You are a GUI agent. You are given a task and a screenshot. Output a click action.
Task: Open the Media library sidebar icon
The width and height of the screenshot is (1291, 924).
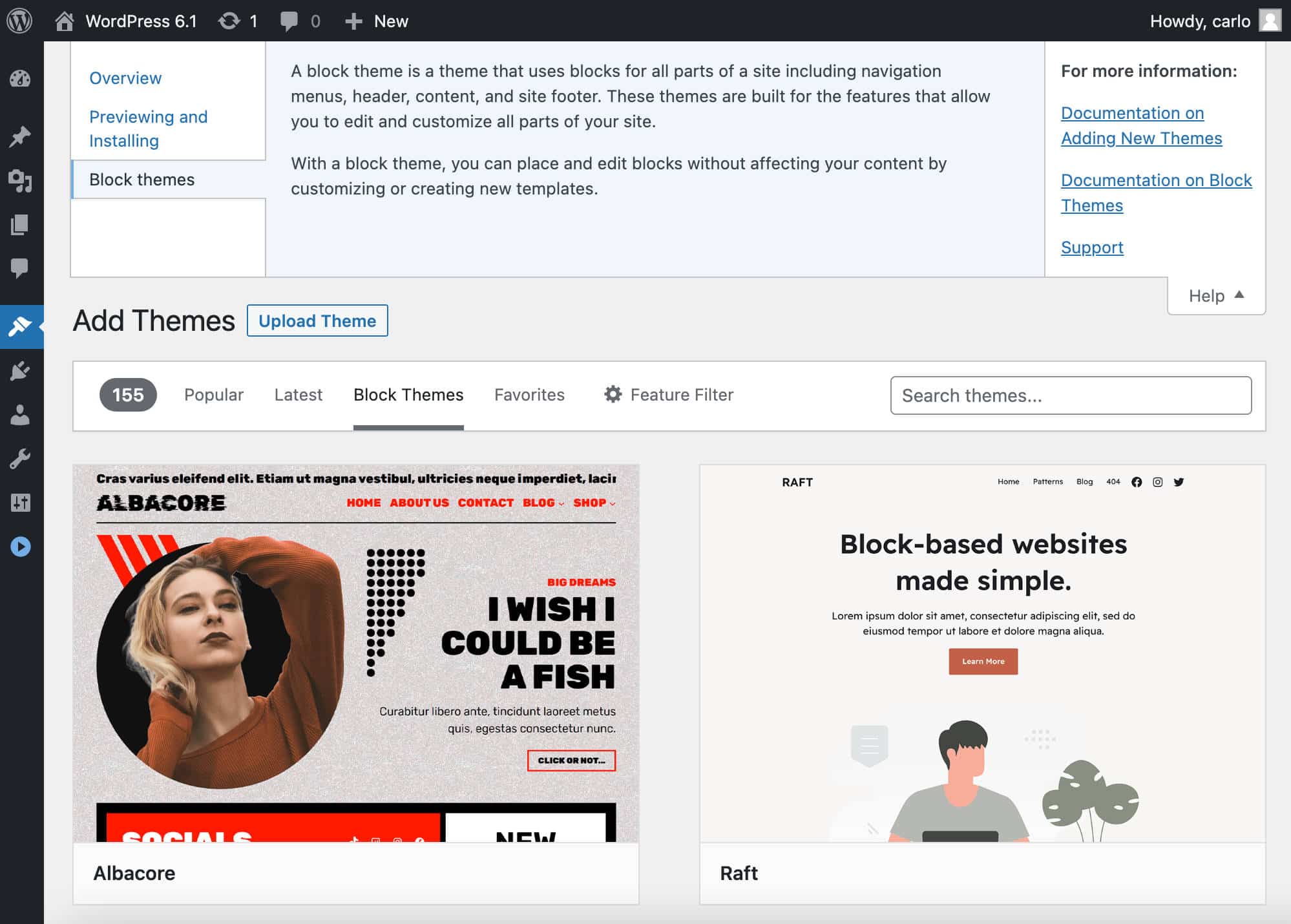pos(20,181)
